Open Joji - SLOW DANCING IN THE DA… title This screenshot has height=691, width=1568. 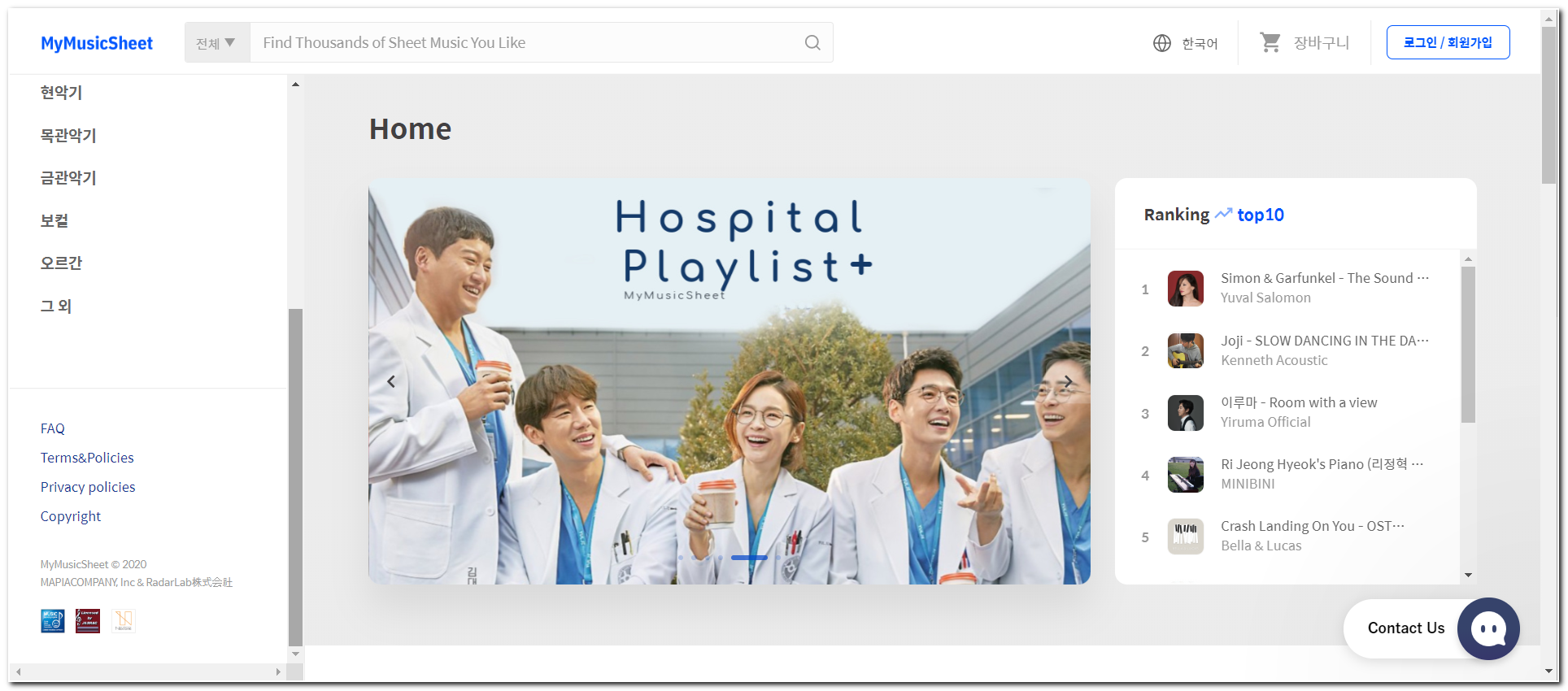tap(1325, 341)
